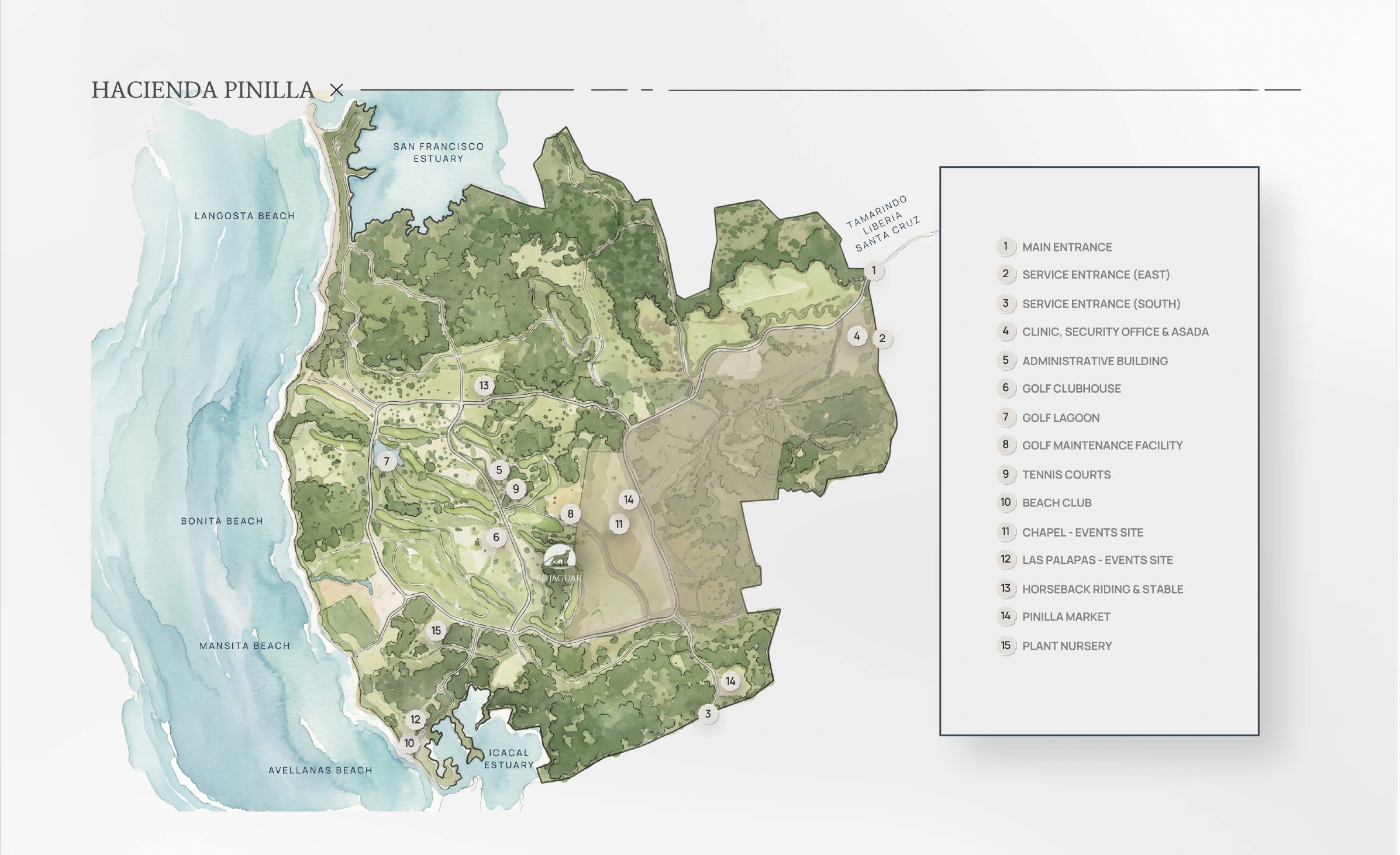Click the "TAMARINDO LIBERIA SANTA CRUZ" road label

(883, 223)
